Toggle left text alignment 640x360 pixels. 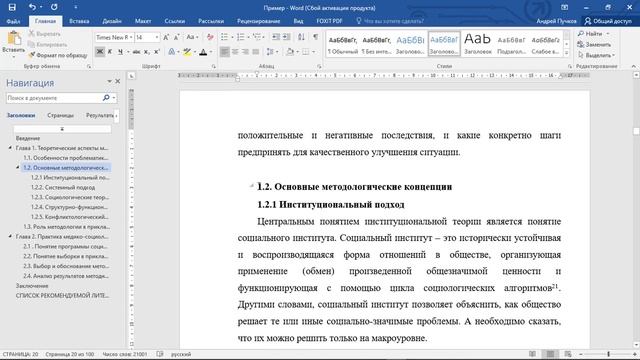coord(224,52)
